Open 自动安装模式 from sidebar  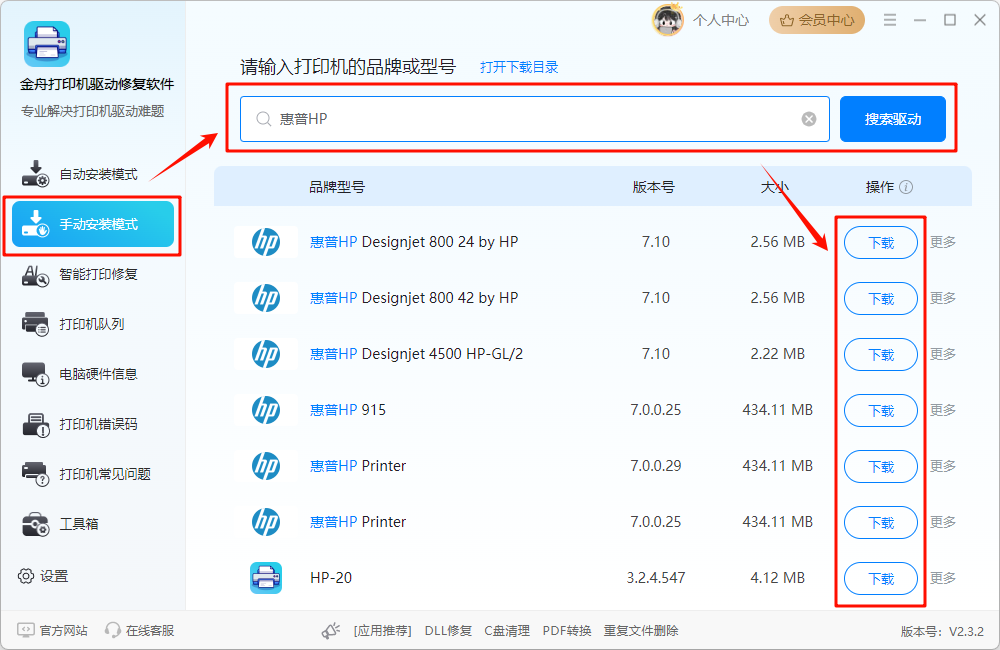pyautogui.click(x=80, y=174)
